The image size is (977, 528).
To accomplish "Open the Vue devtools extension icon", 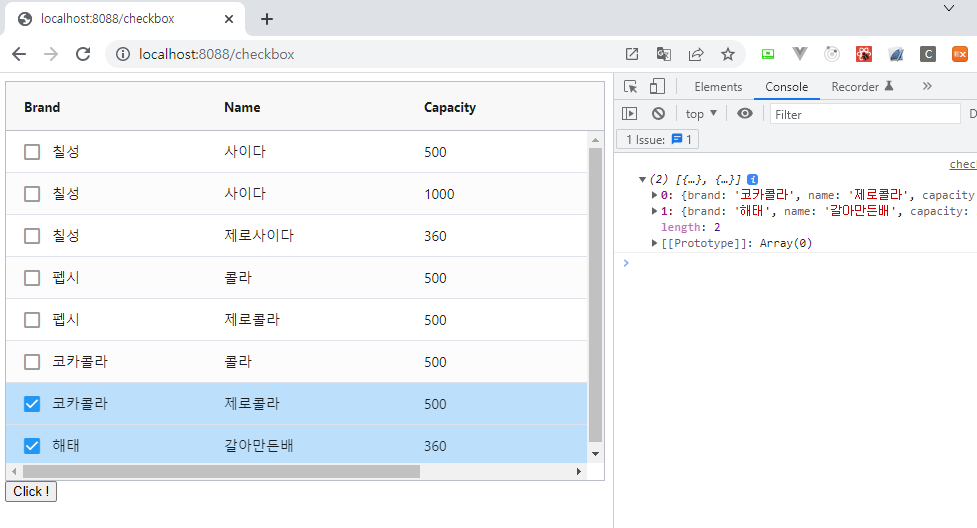I will (x=799, y=54).
